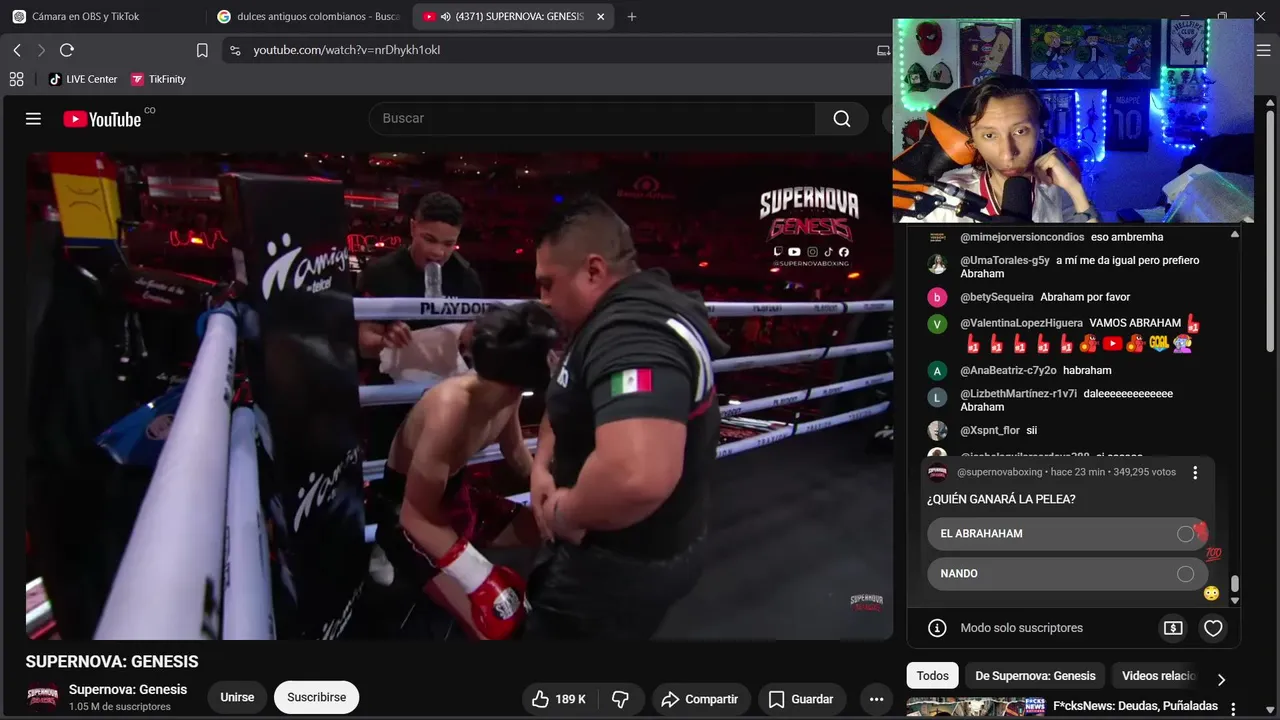Click the Buscar search field
This screenshot has width=1280, height=720.
(x=592, y=118)
